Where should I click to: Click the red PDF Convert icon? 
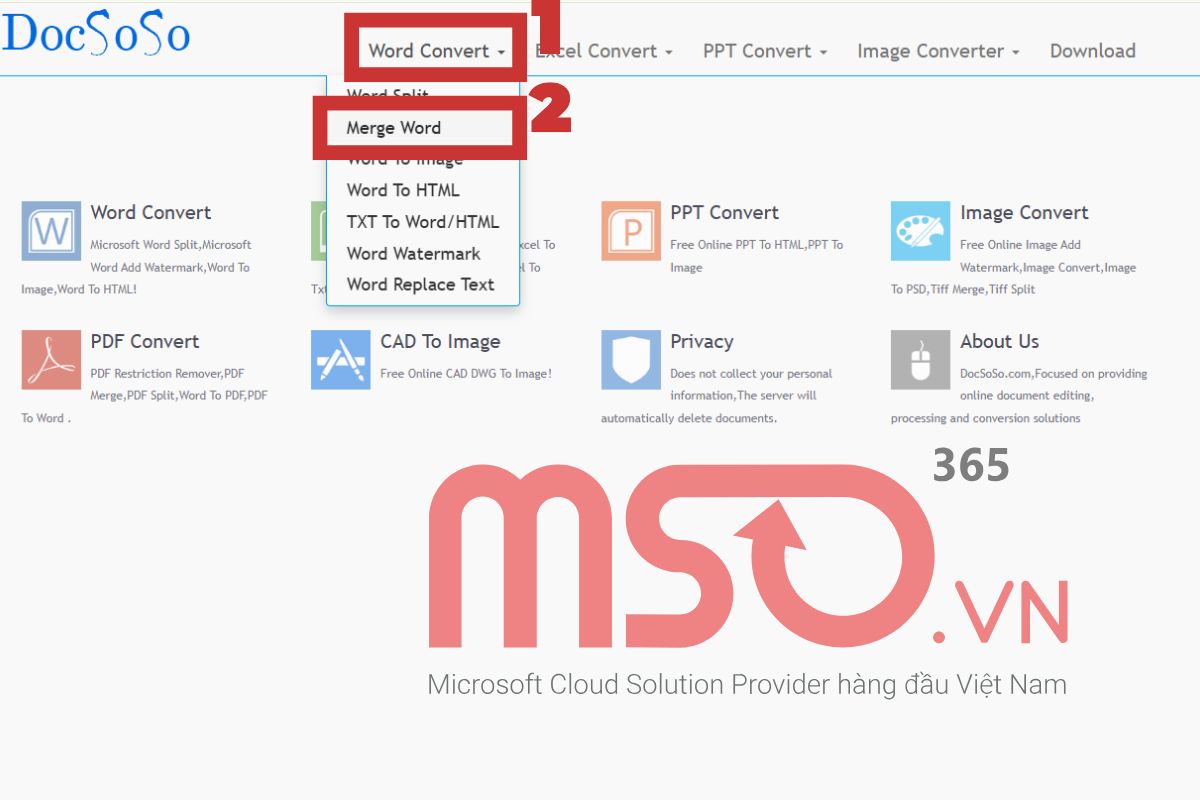[x=51, y=360]
